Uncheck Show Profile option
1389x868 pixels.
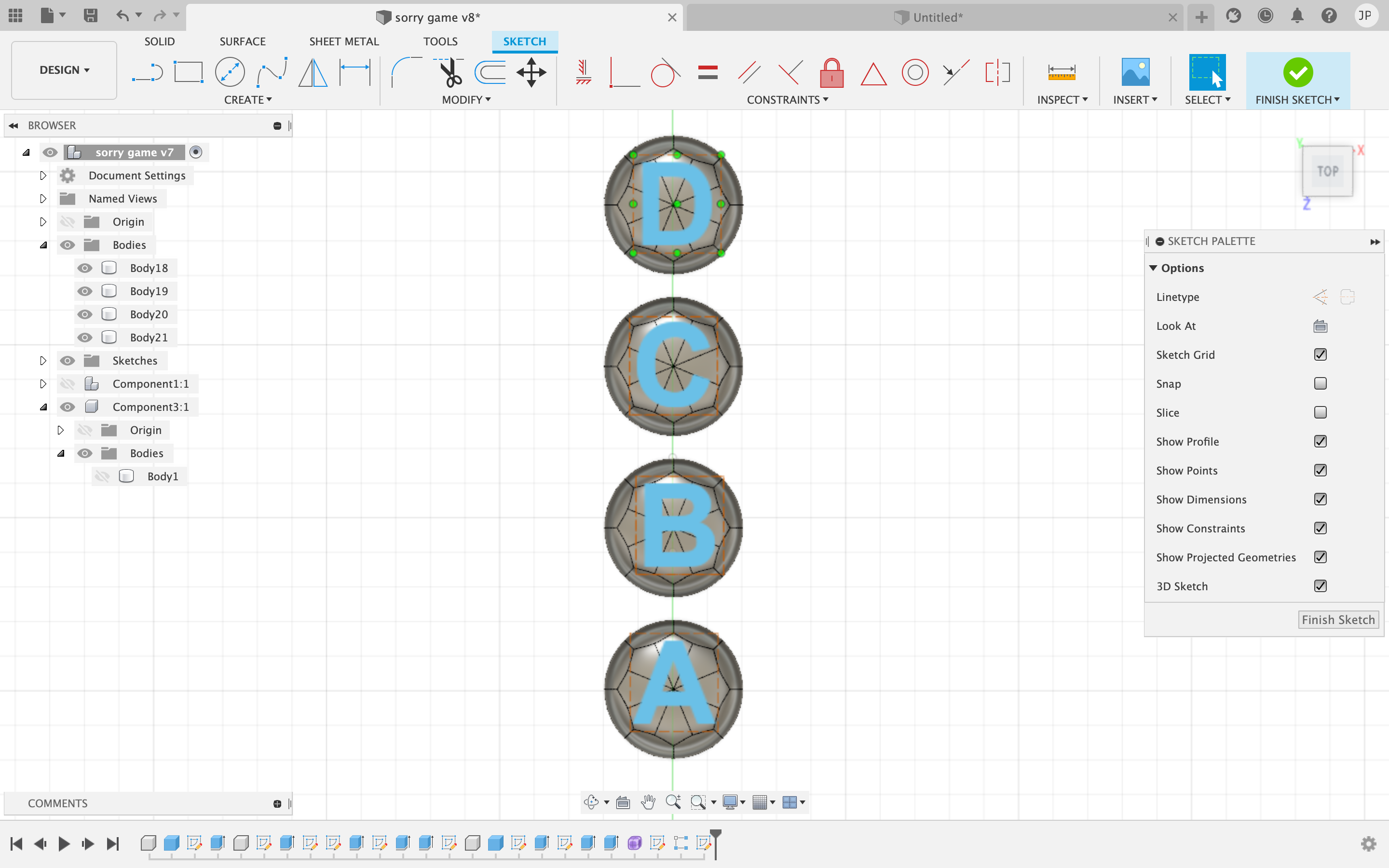tap(1320, 441)
